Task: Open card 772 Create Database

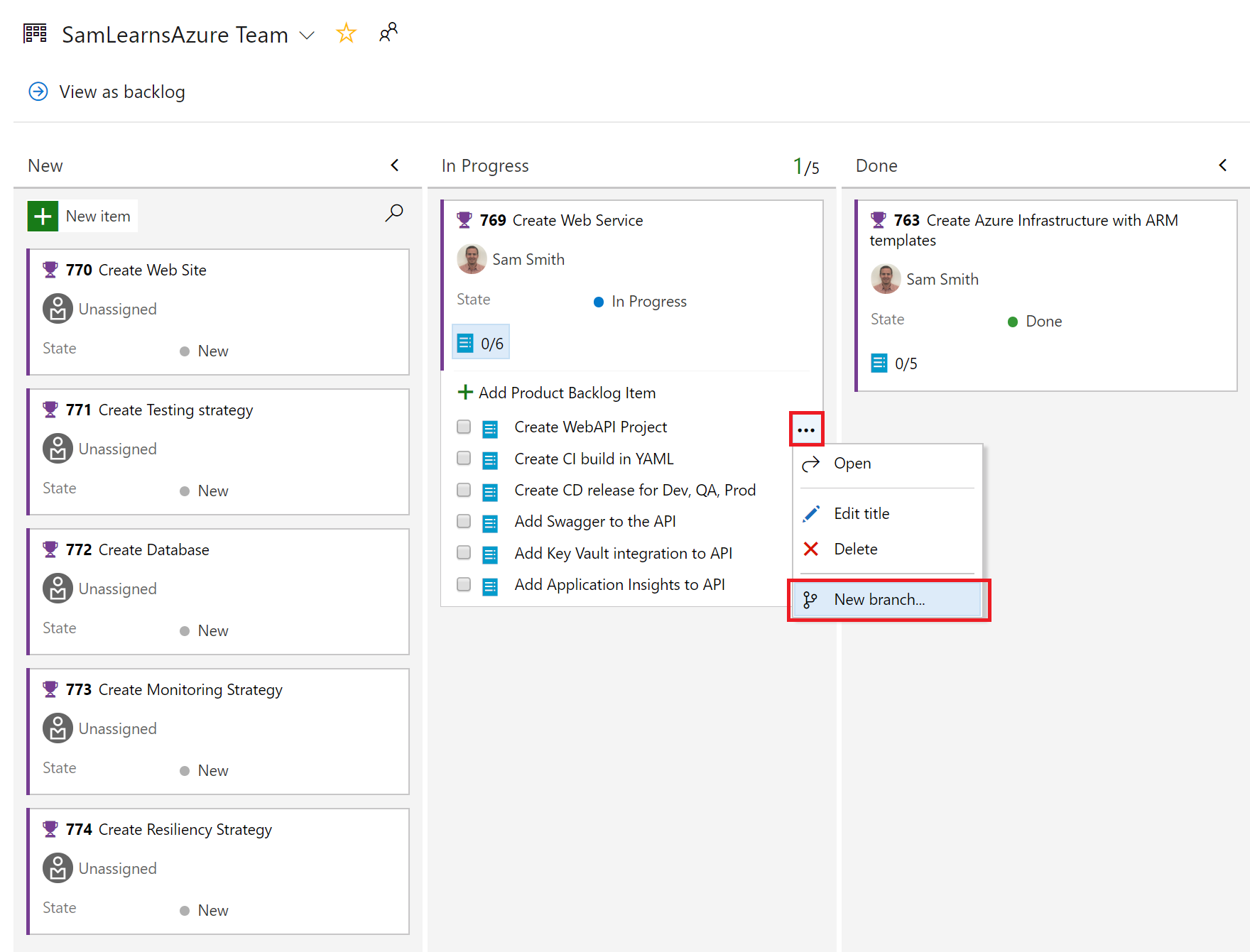Action: (153, 550)
